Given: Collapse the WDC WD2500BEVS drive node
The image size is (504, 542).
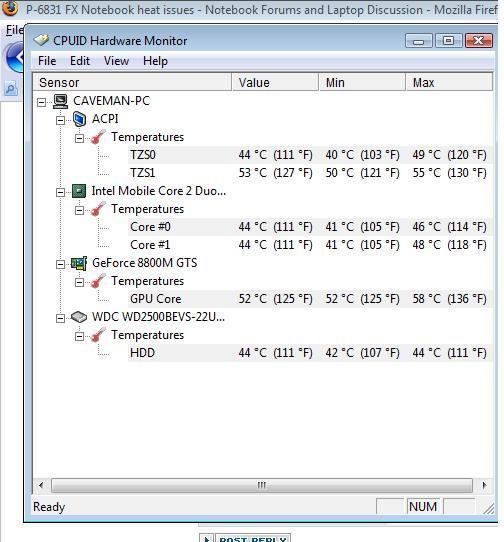Looking at the screenshot, I should pyautogui.click(x=60, y=318).
